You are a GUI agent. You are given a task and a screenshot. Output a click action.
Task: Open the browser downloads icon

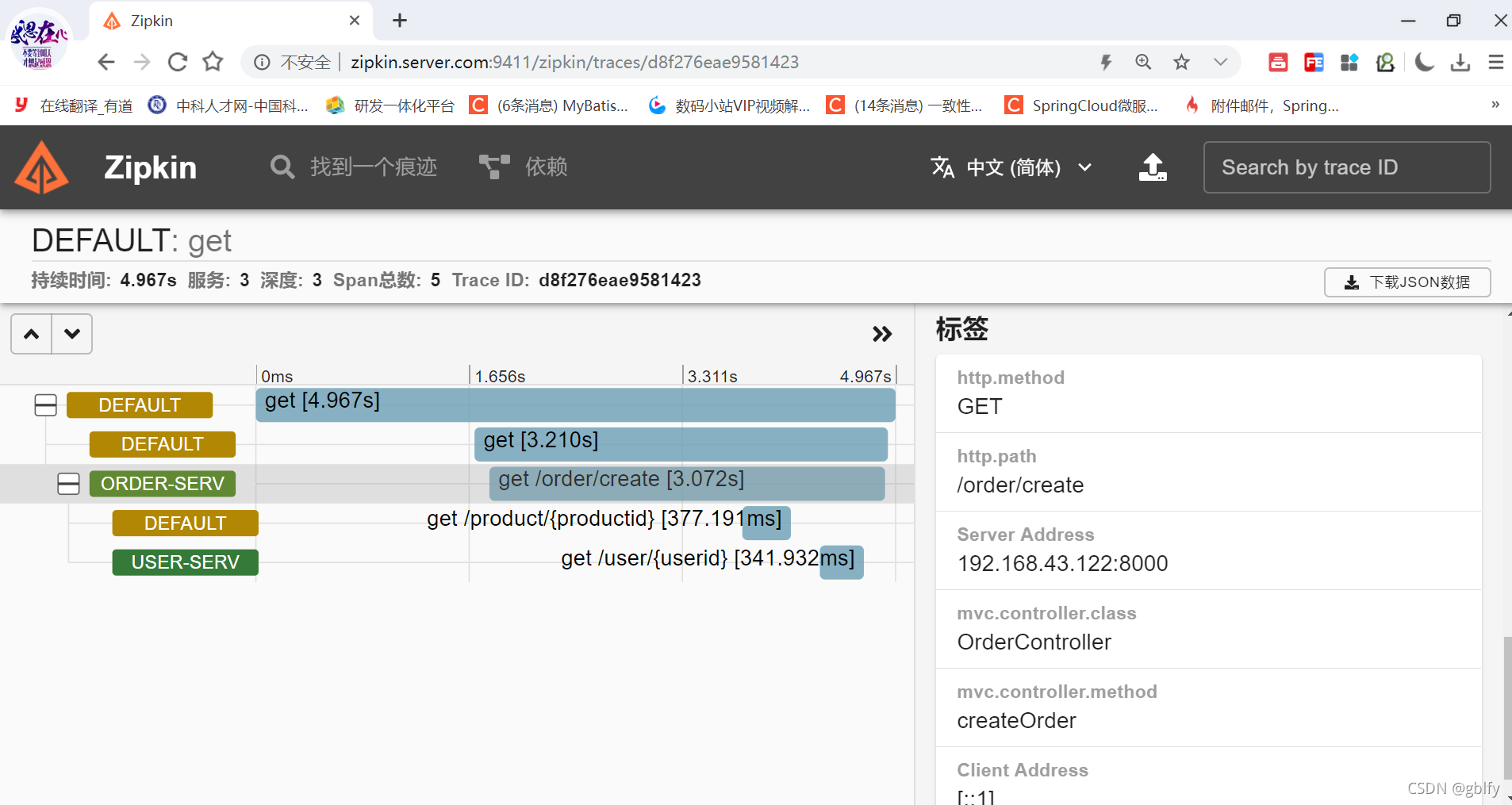pos(1460,62)
